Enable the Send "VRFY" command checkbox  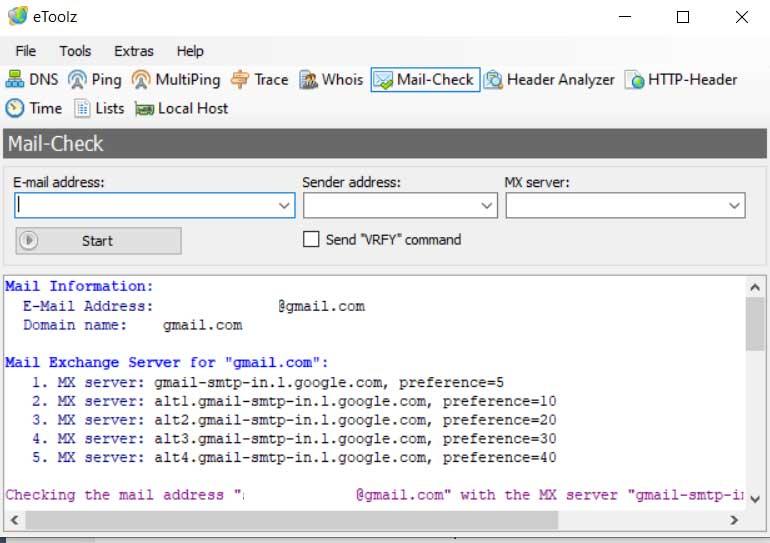[311, 240]
